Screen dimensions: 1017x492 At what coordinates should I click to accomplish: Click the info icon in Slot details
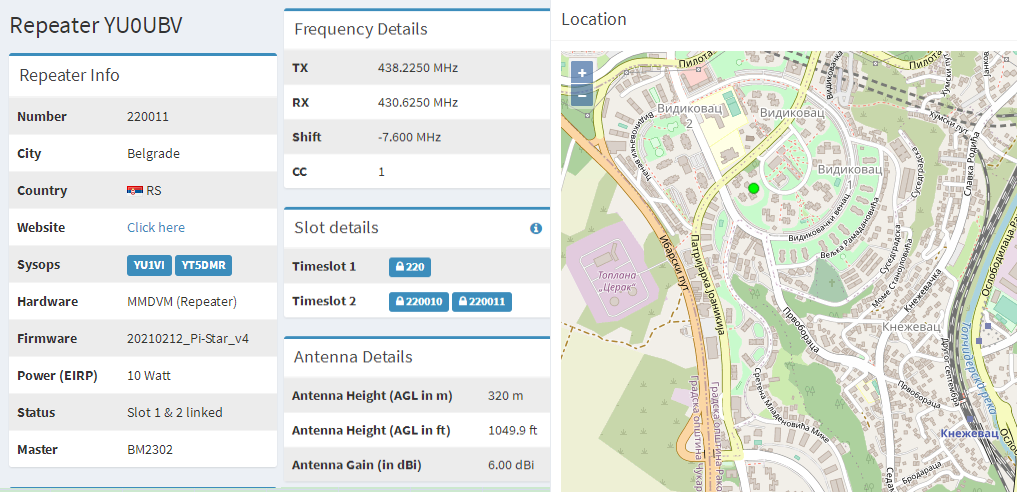click(536, 228)
